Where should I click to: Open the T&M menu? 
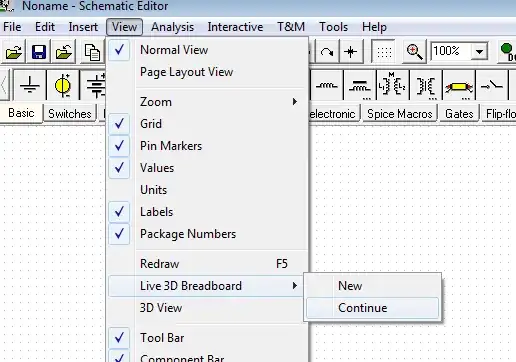click(291, 27)
